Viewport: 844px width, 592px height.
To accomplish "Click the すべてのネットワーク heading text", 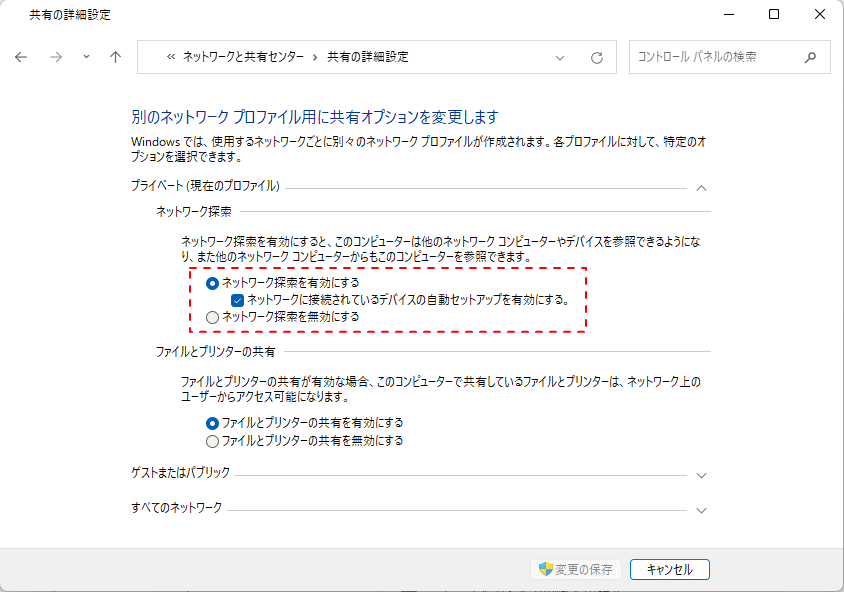I will 177,508.
